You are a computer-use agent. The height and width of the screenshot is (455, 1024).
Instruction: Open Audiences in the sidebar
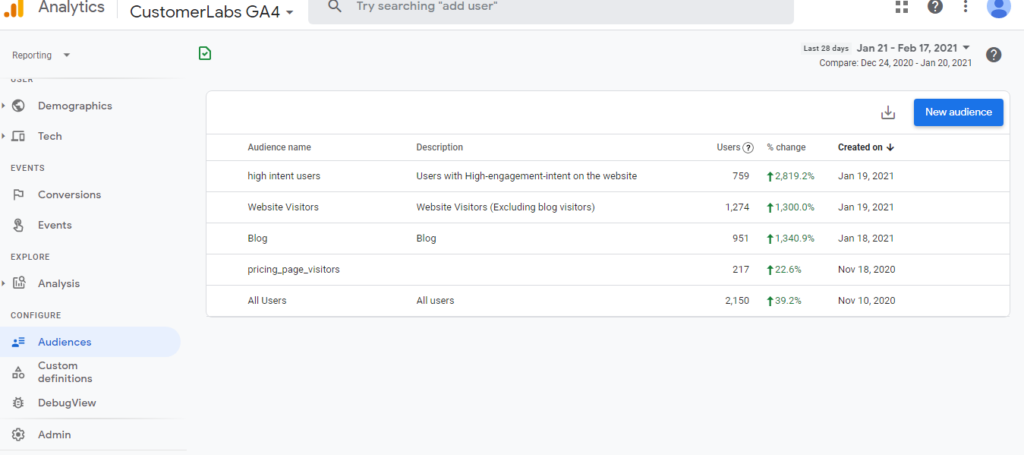click(x=90, y=342)
